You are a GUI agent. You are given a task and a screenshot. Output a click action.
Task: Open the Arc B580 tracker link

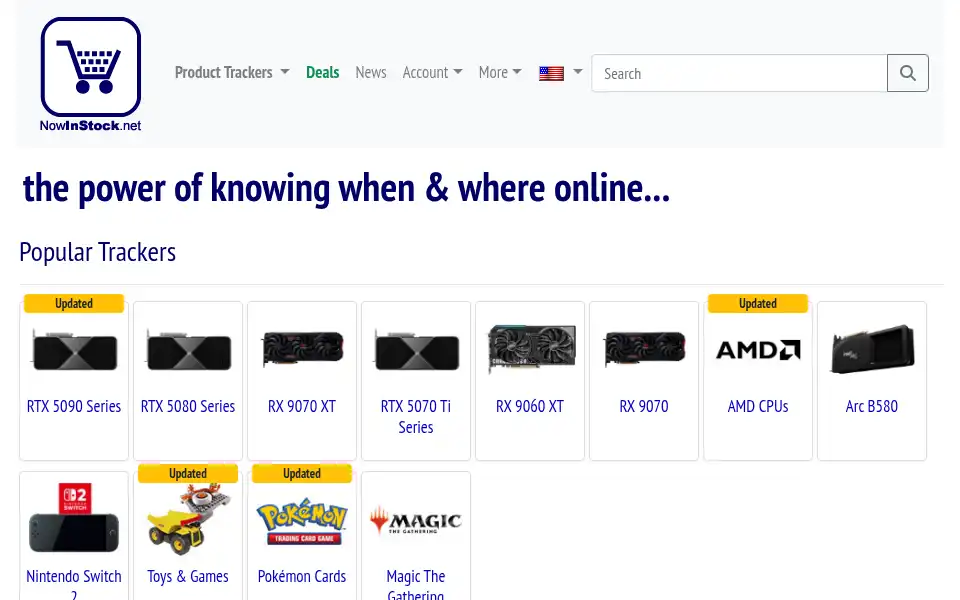click(x=872, y=407)
